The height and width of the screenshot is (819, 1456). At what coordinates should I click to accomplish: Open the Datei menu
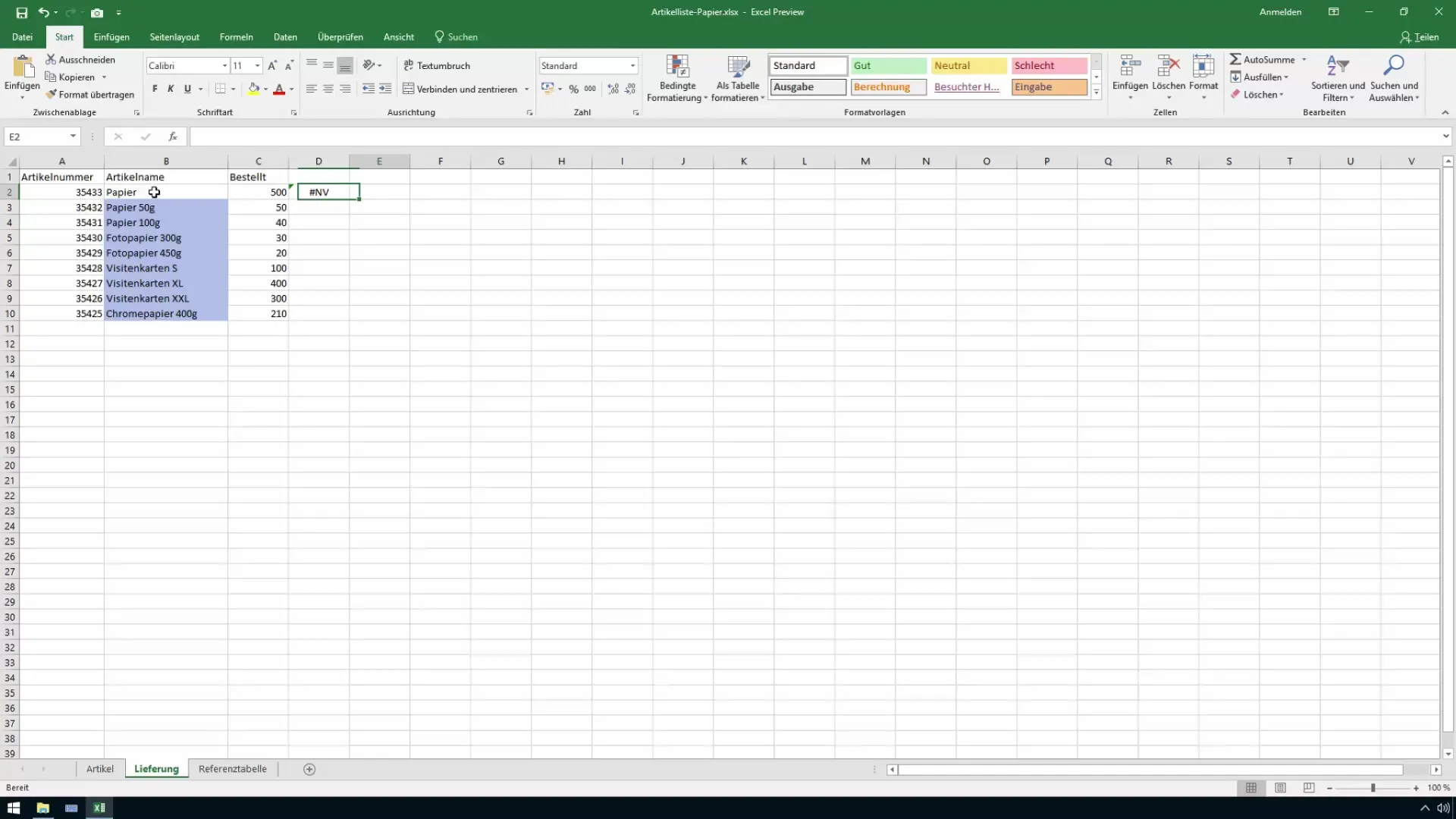[x=22, y=36]
